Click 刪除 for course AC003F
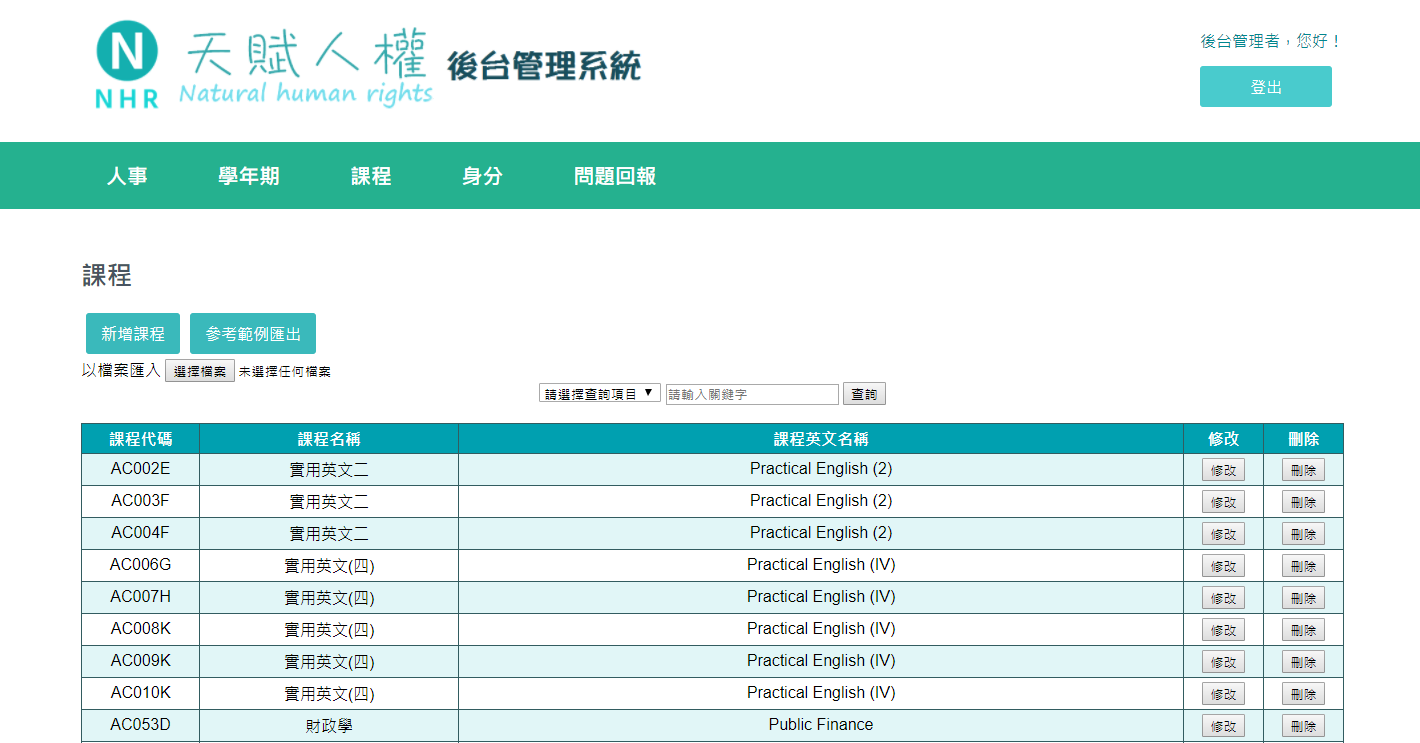Image resolution: width=1420 pixels, height=743 pixels. (1303, 502)
